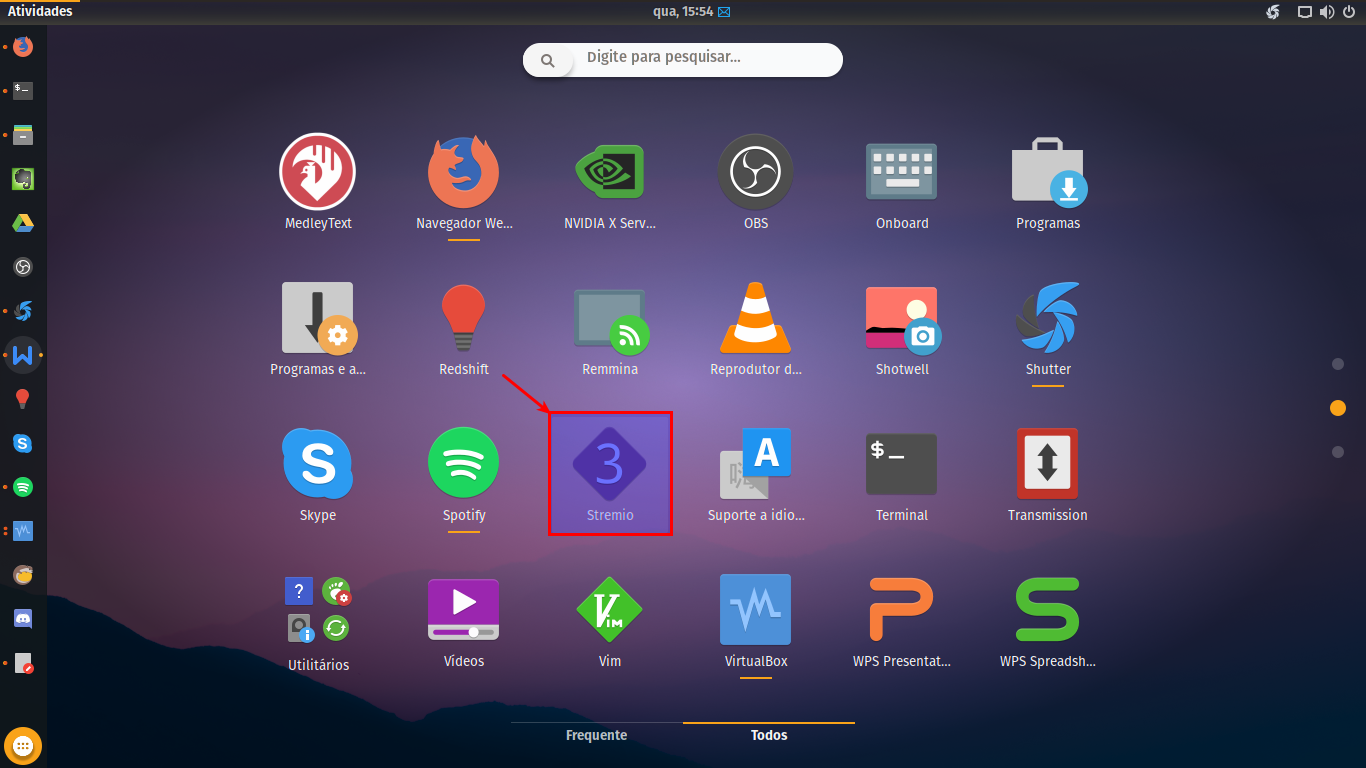1366x768 pixels.
Task: Open the wired network status indicator
Action: (x=1305, y=12)
